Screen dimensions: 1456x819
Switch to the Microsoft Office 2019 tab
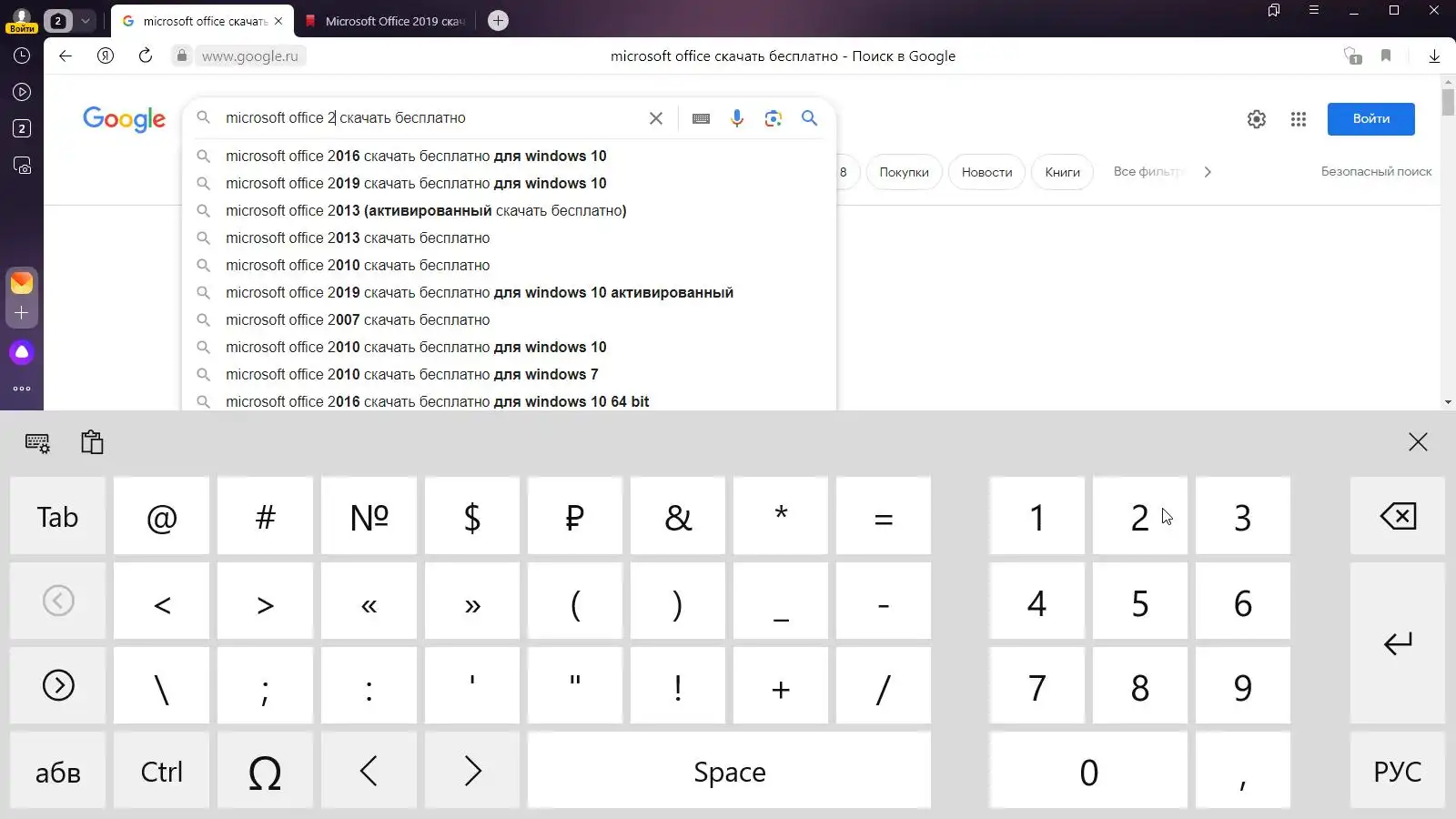pyautogui.click(x=387, y=20)
